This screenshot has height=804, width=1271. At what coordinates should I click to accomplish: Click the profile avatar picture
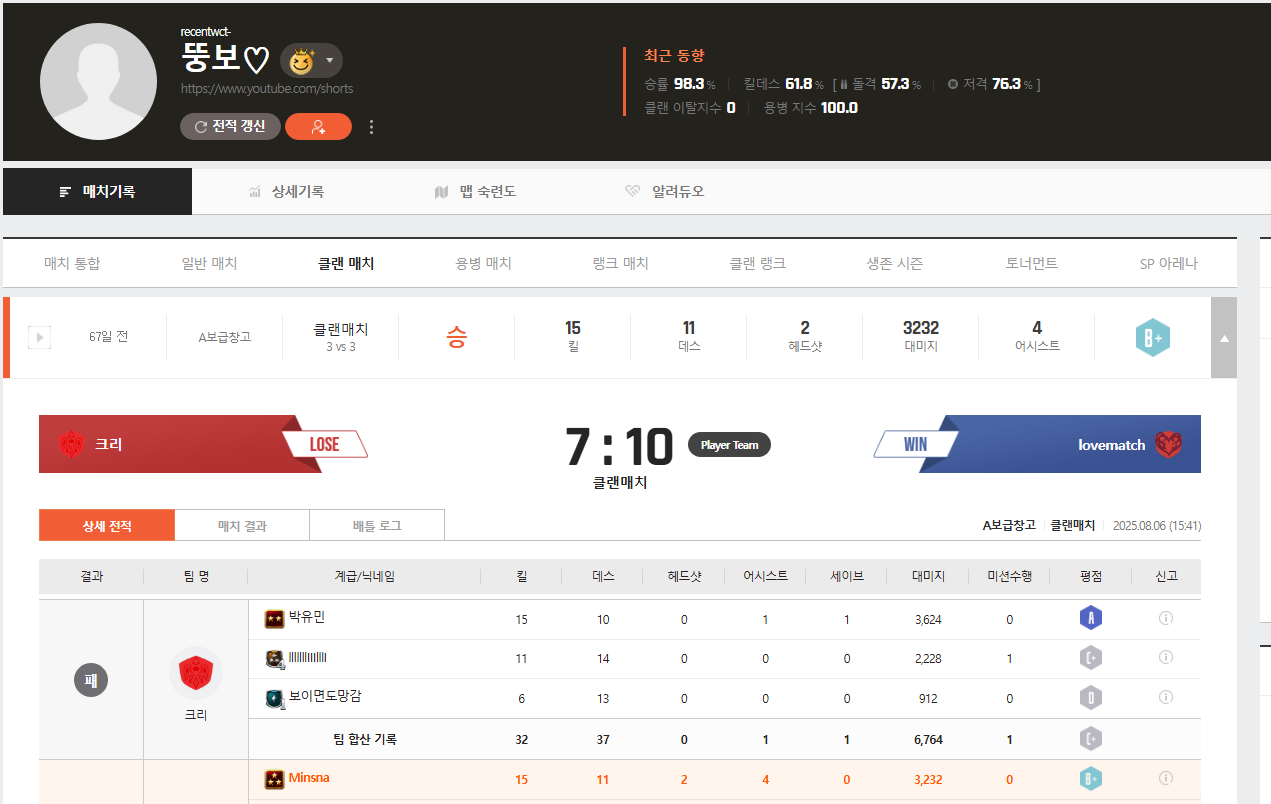pyautogui.click(x=98, y=82)
